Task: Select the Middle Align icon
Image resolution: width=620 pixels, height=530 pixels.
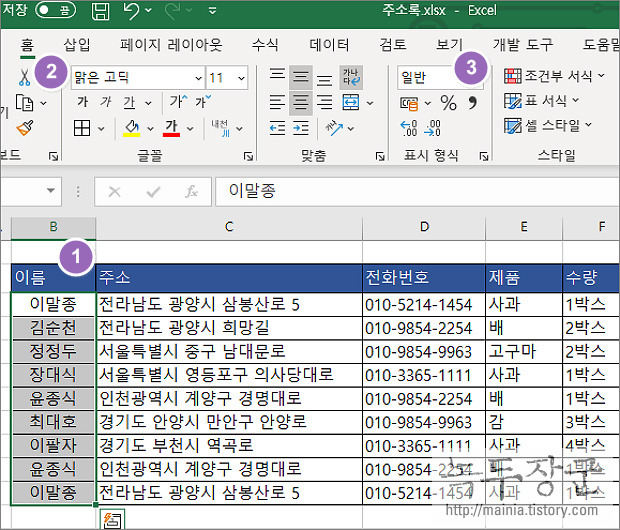Action: click(x=301, y=77)
